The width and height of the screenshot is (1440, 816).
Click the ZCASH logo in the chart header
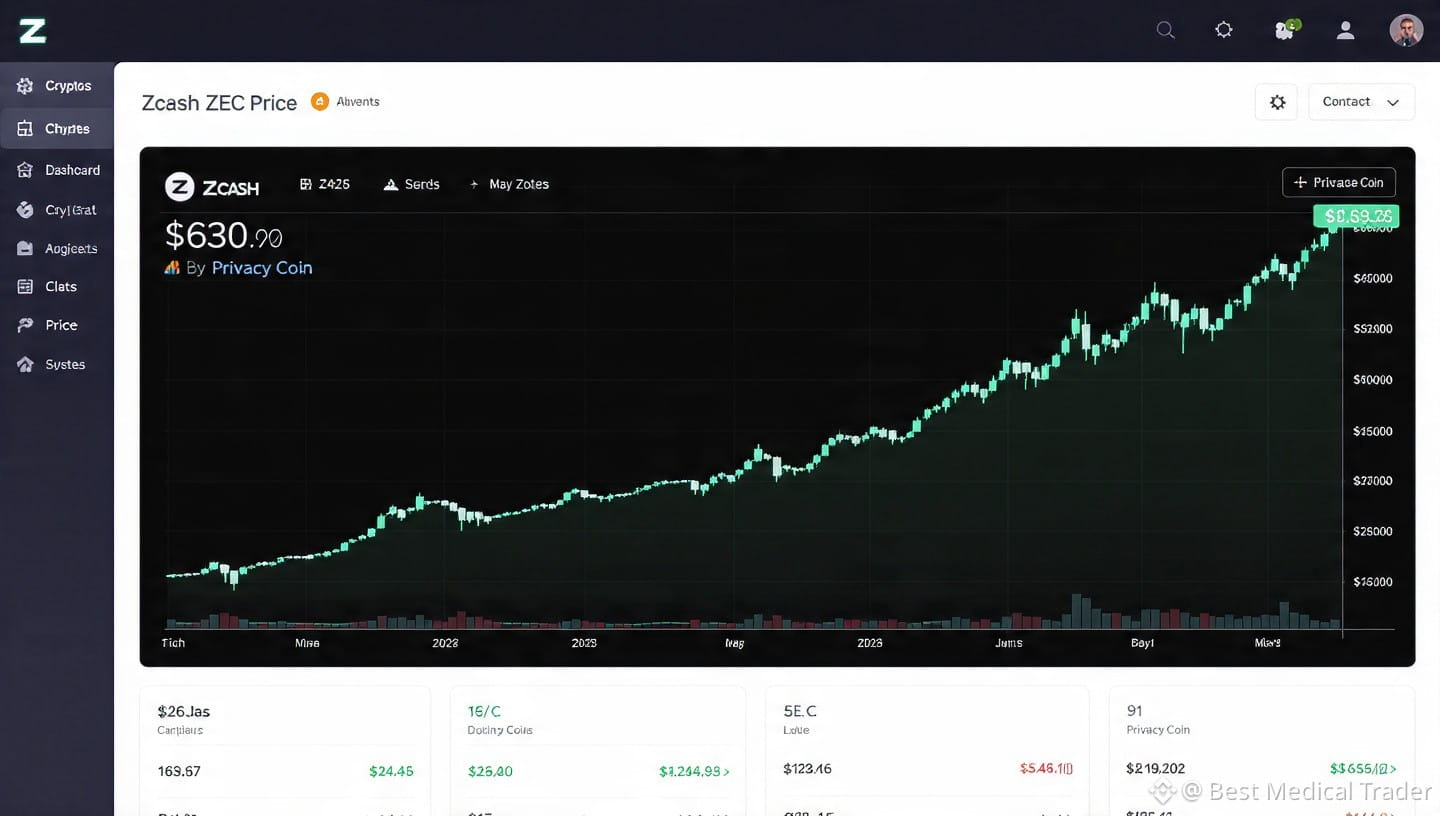tap(212, 187)
